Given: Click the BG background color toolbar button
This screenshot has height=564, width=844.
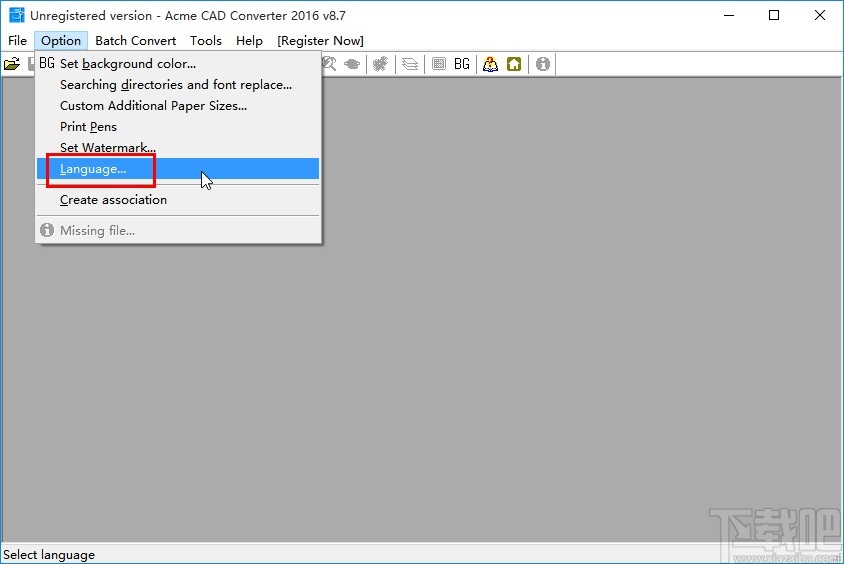Looking at the screenshot, I should coord(462,64).
